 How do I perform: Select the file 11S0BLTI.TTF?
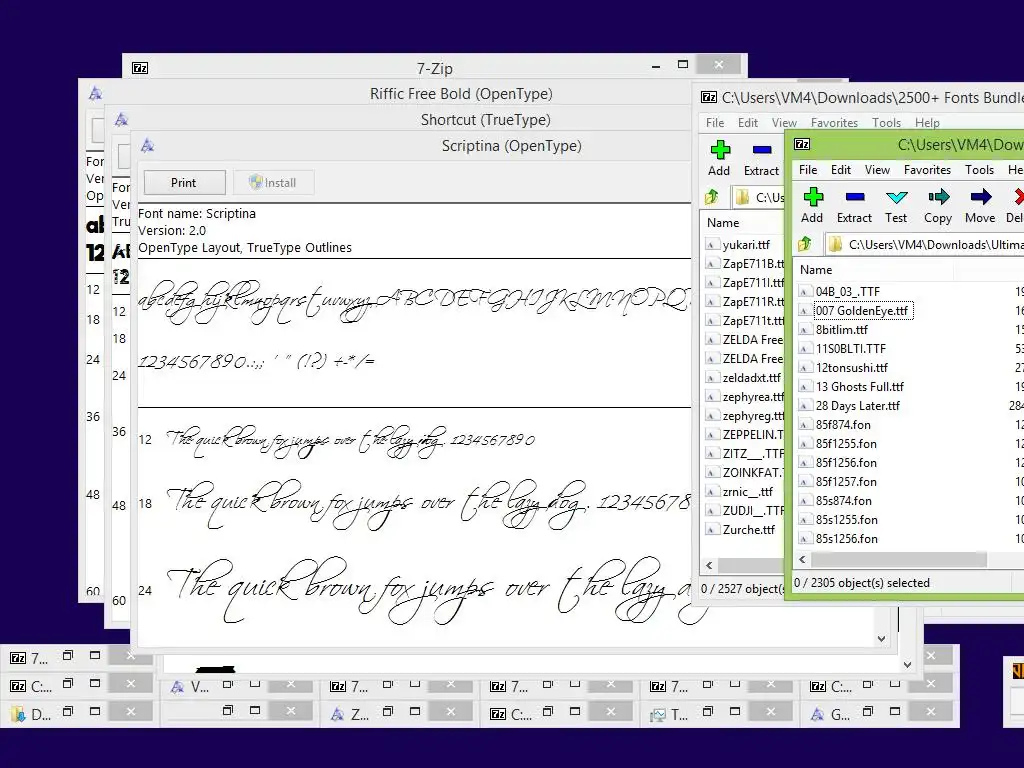[851, 349]
